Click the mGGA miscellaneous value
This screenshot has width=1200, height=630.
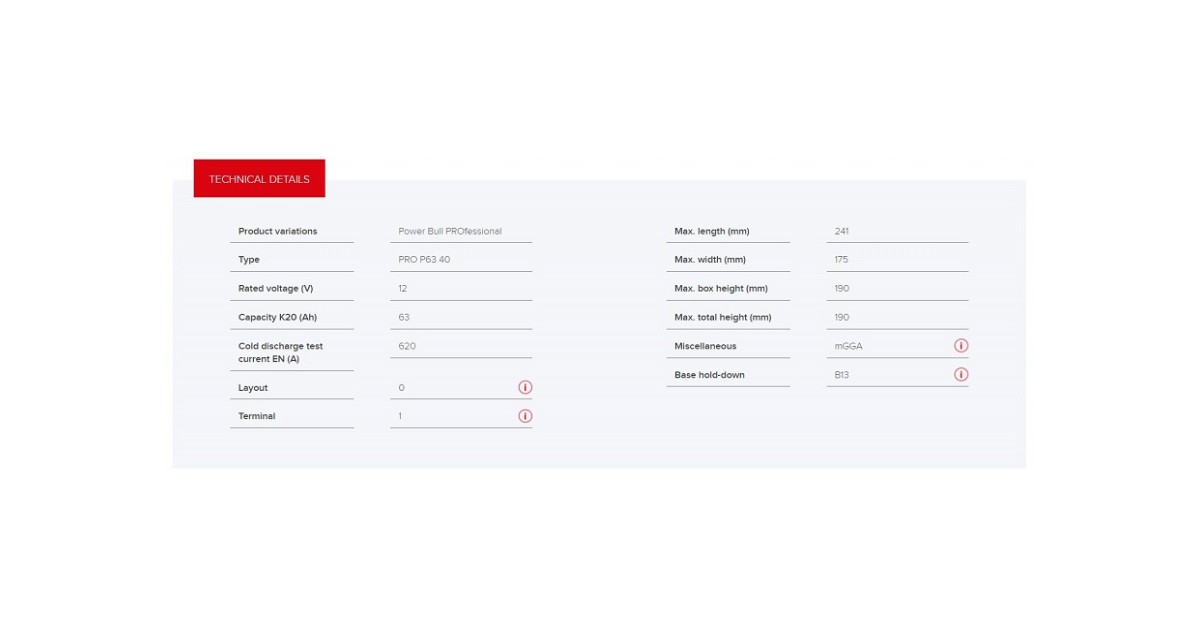pos(848,346)
